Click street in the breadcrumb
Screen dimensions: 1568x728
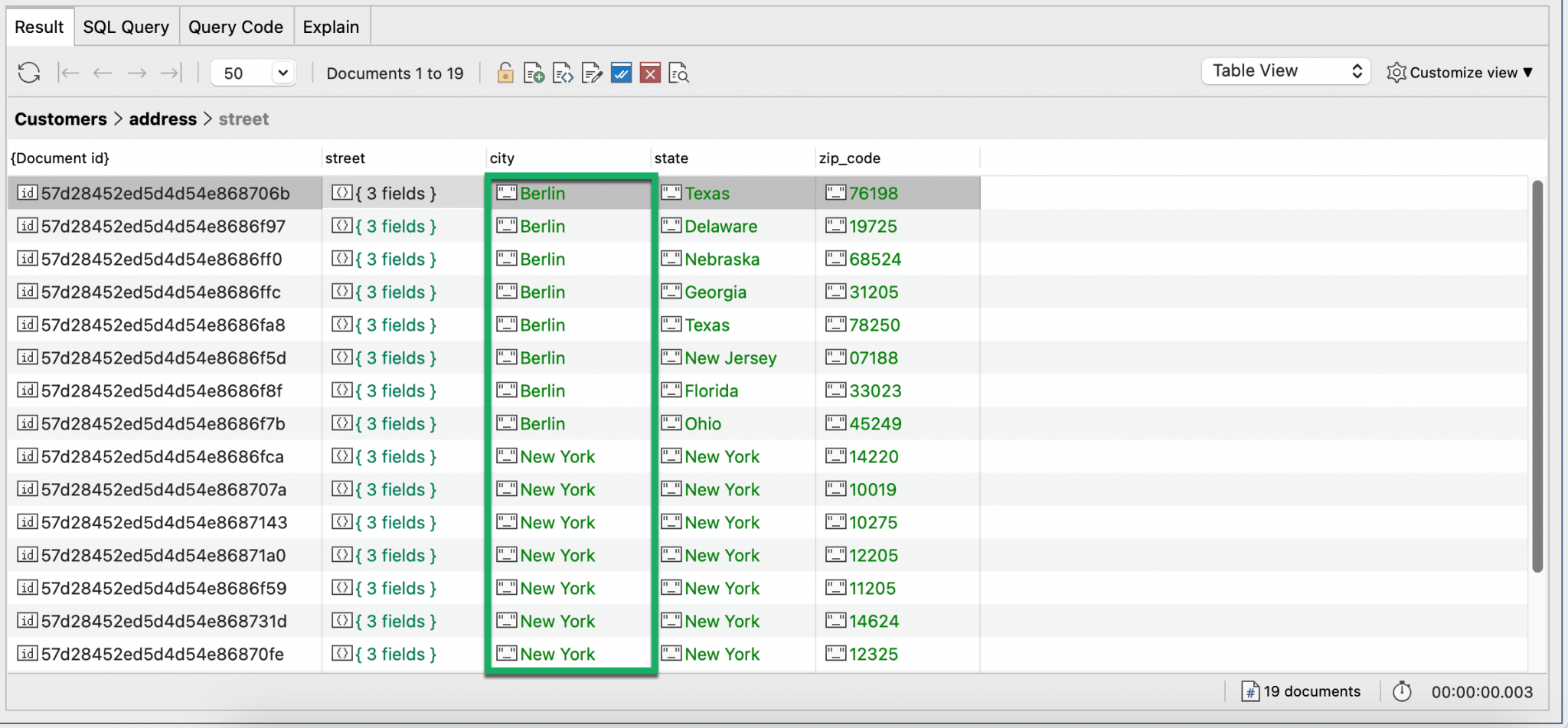pos(243,119)
